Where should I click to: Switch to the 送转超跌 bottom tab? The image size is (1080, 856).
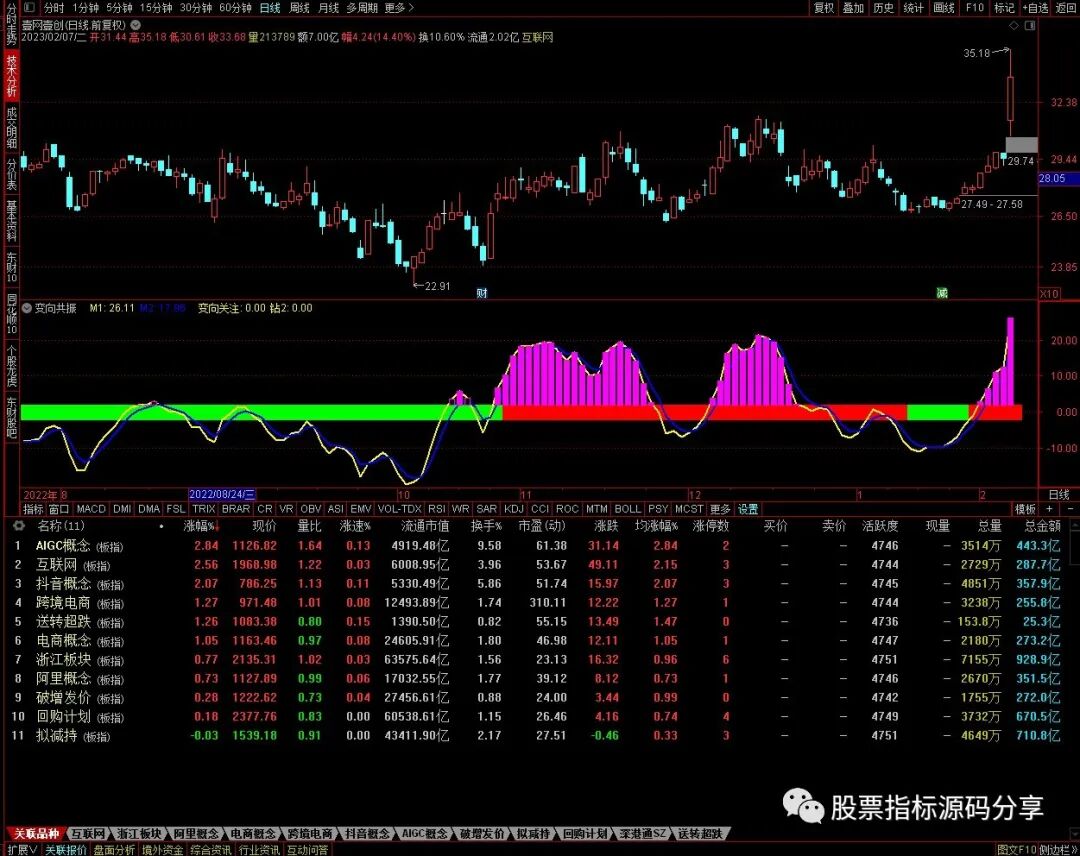tap(700, 833)
